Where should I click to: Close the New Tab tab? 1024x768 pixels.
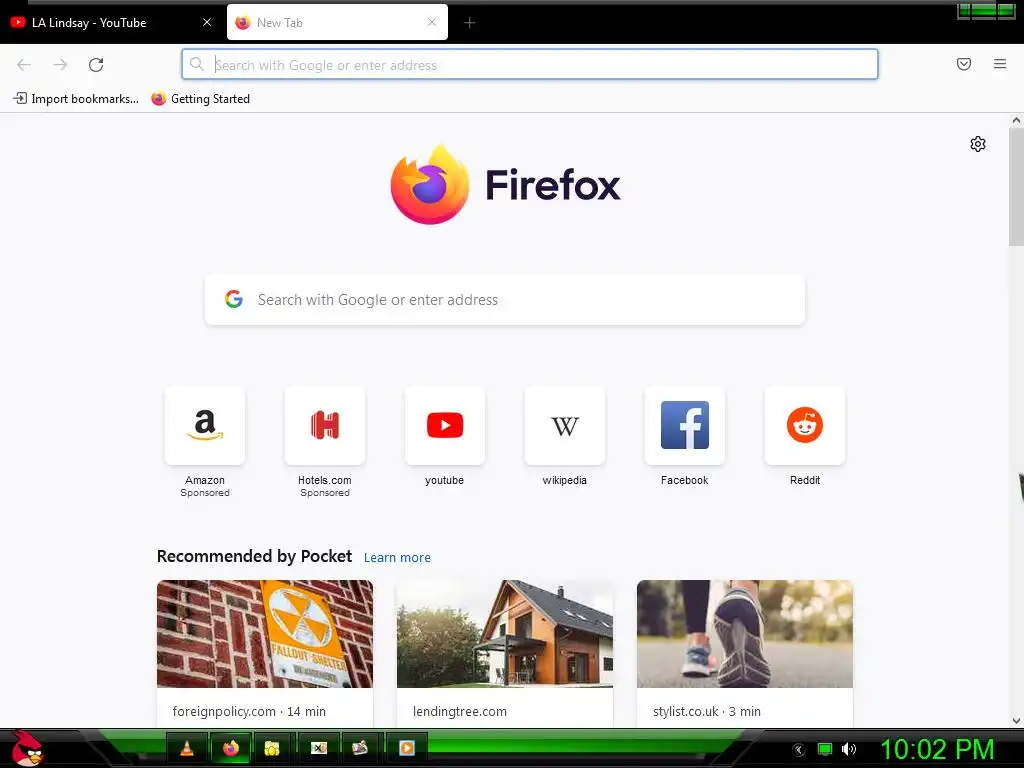click(432, 22)
